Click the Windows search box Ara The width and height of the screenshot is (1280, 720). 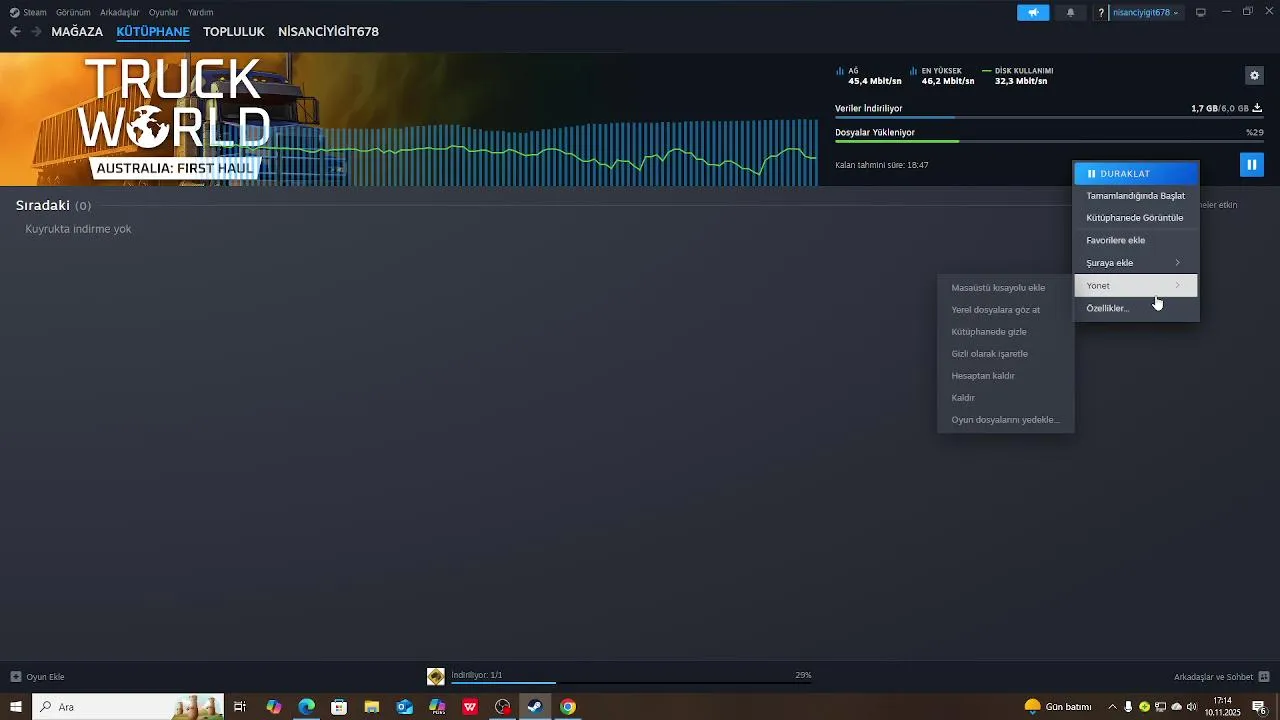pyautogui.click(x=128, y=707)
